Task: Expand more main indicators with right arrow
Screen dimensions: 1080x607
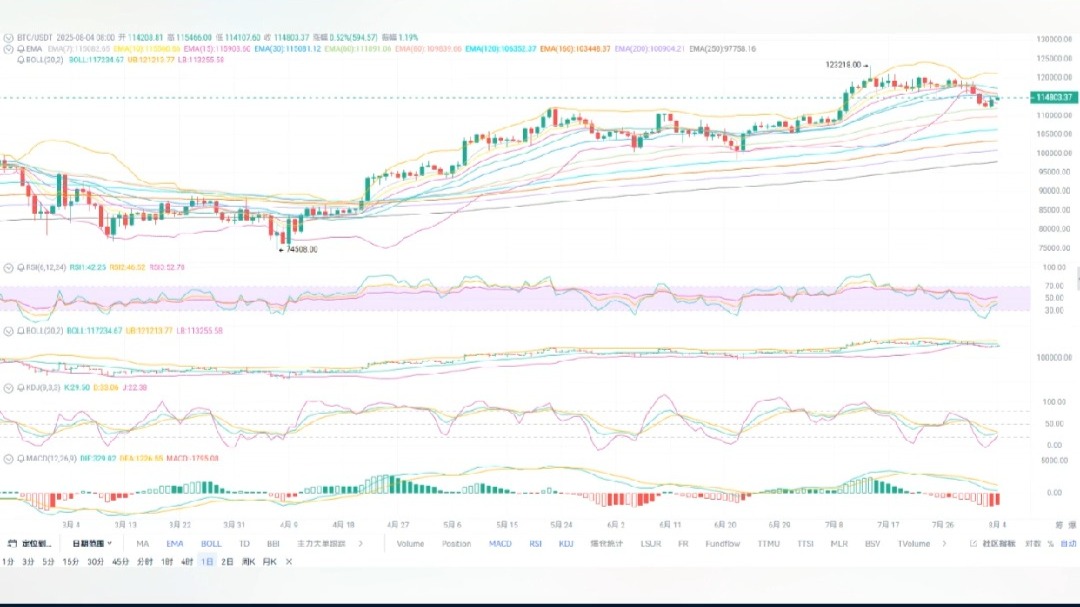Action: click(360, 544)
